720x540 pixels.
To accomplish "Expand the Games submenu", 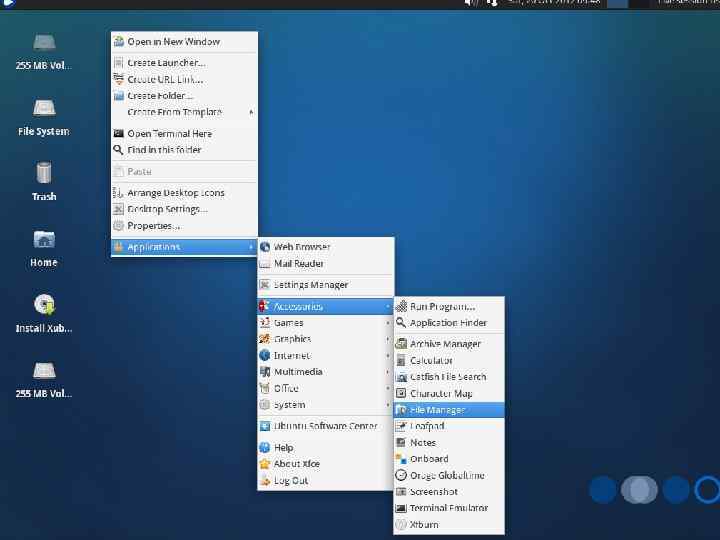I will point(326,323).
